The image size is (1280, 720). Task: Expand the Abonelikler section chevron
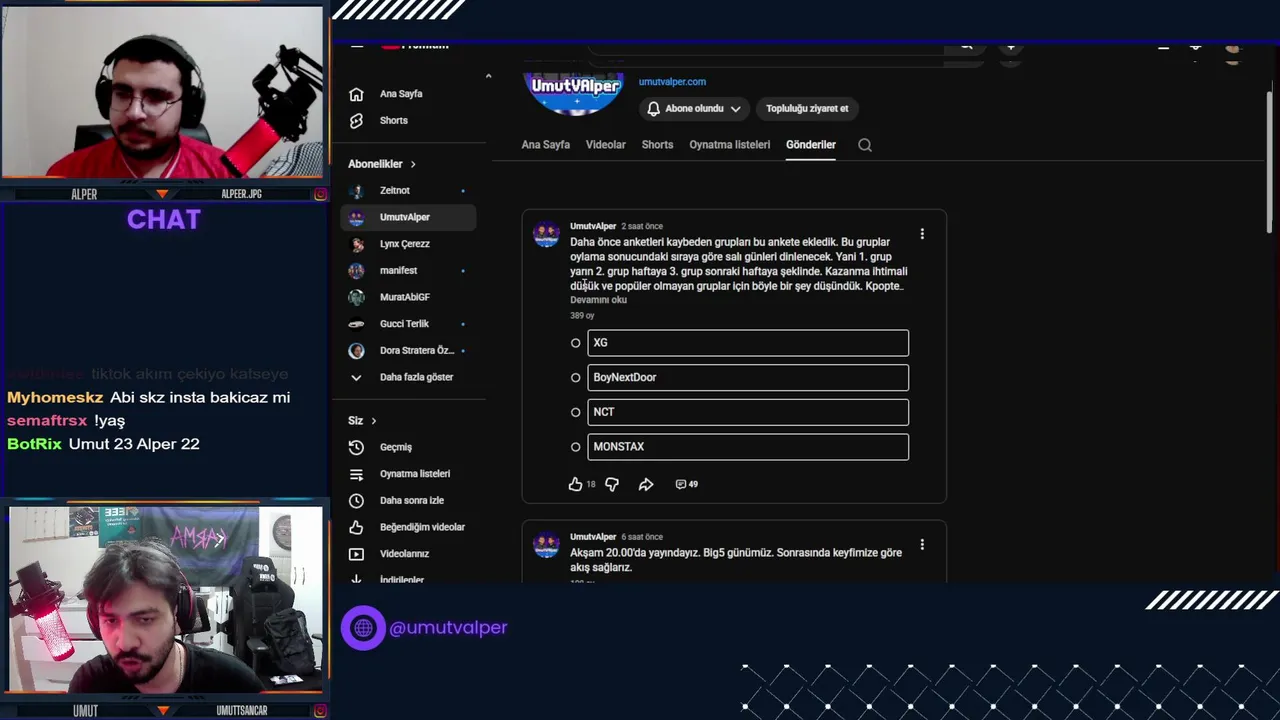click(412, 164)
